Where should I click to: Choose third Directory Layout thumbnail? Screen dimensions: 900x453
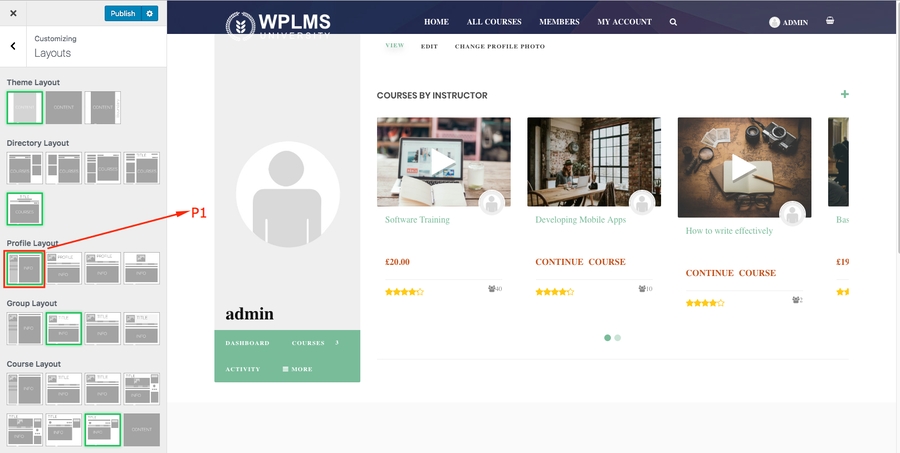coord(103,168)
